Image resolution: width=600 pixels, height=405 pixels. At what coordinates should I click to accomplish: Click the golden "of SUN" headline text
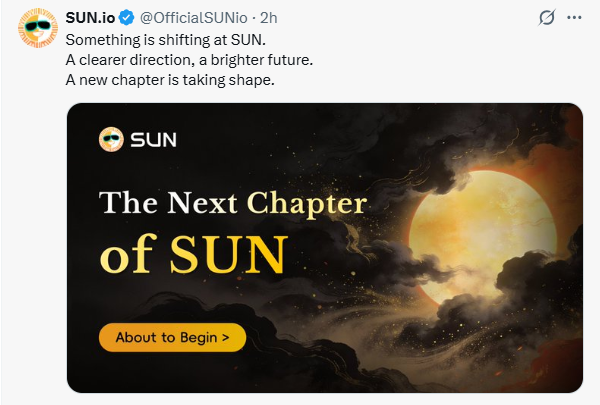(x=192, y=255)
